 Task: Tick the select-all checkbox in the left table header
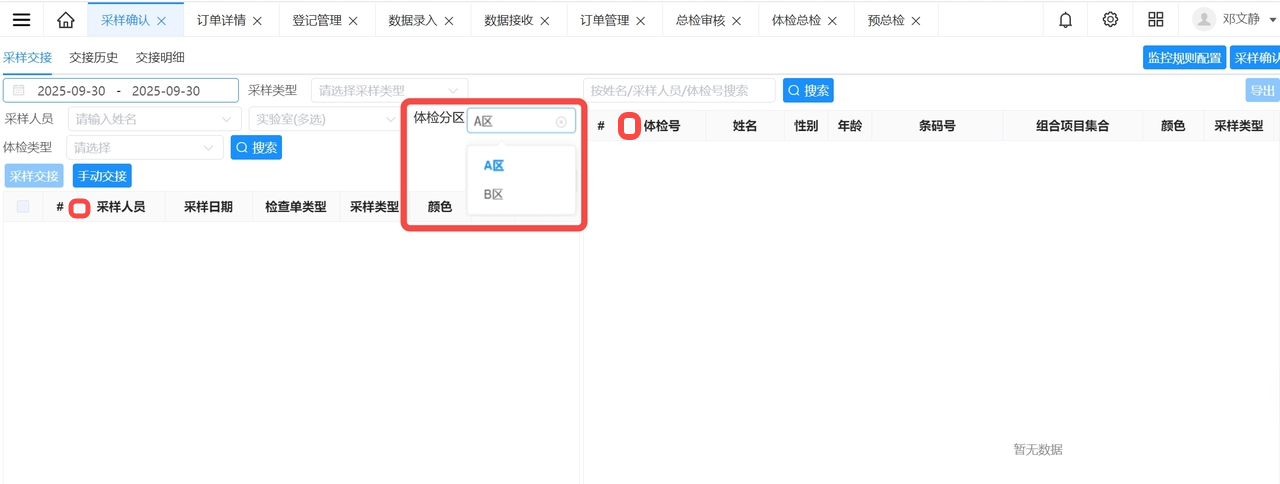click(x=23, y=207)
